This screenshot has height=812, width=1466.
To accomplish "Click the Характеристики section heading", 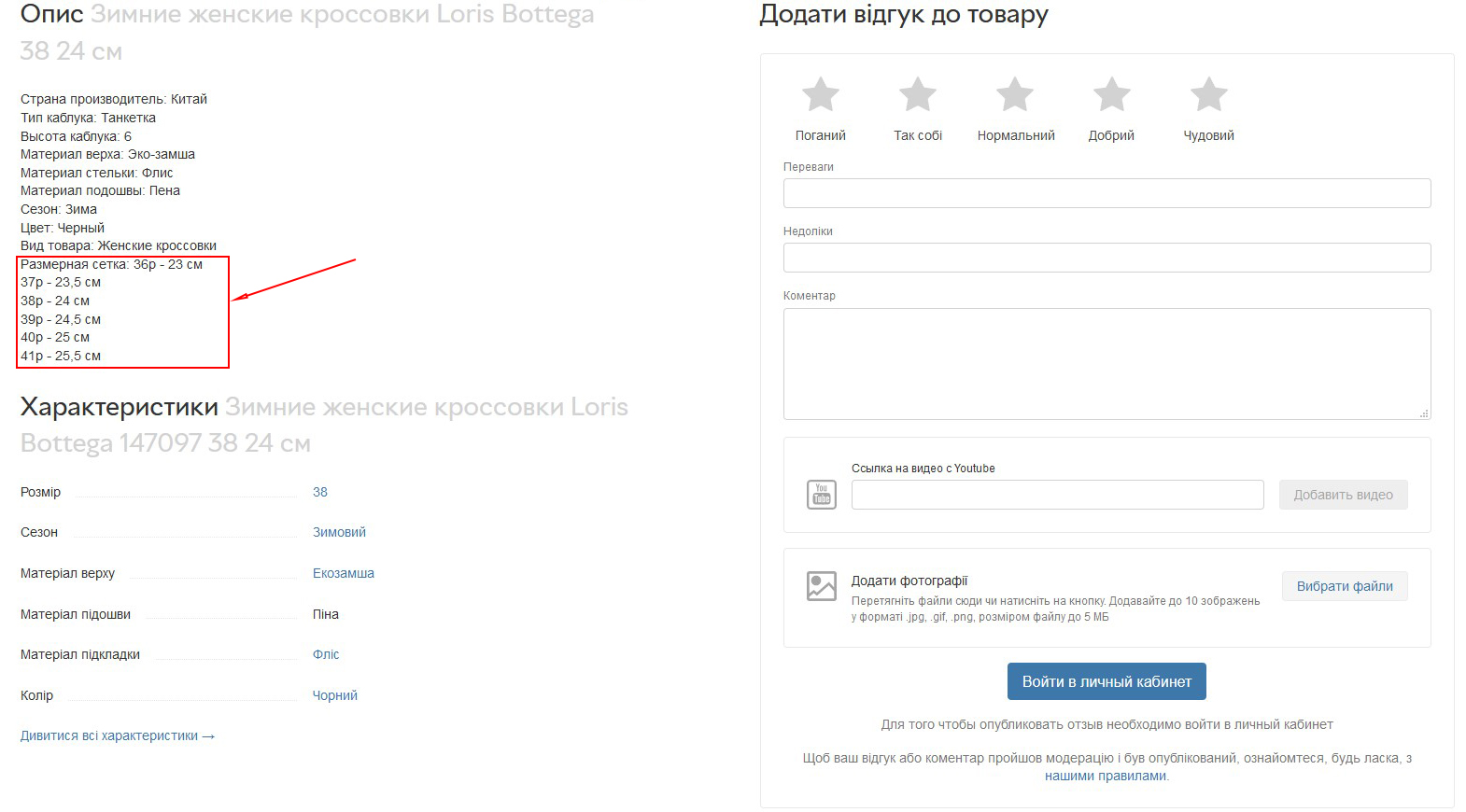I will pos(120,407).
